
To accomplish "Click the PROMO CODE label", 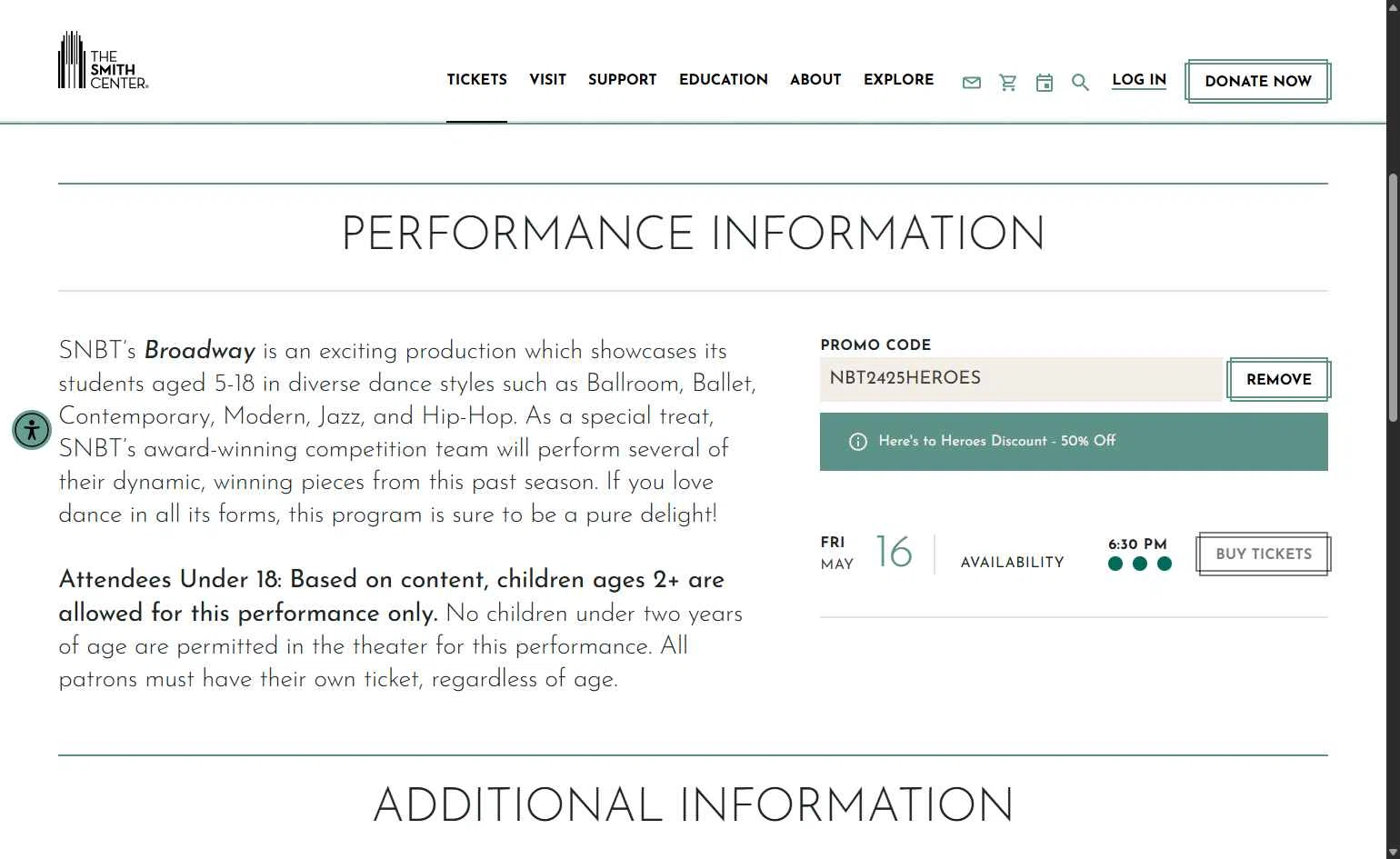I will 875,345.
